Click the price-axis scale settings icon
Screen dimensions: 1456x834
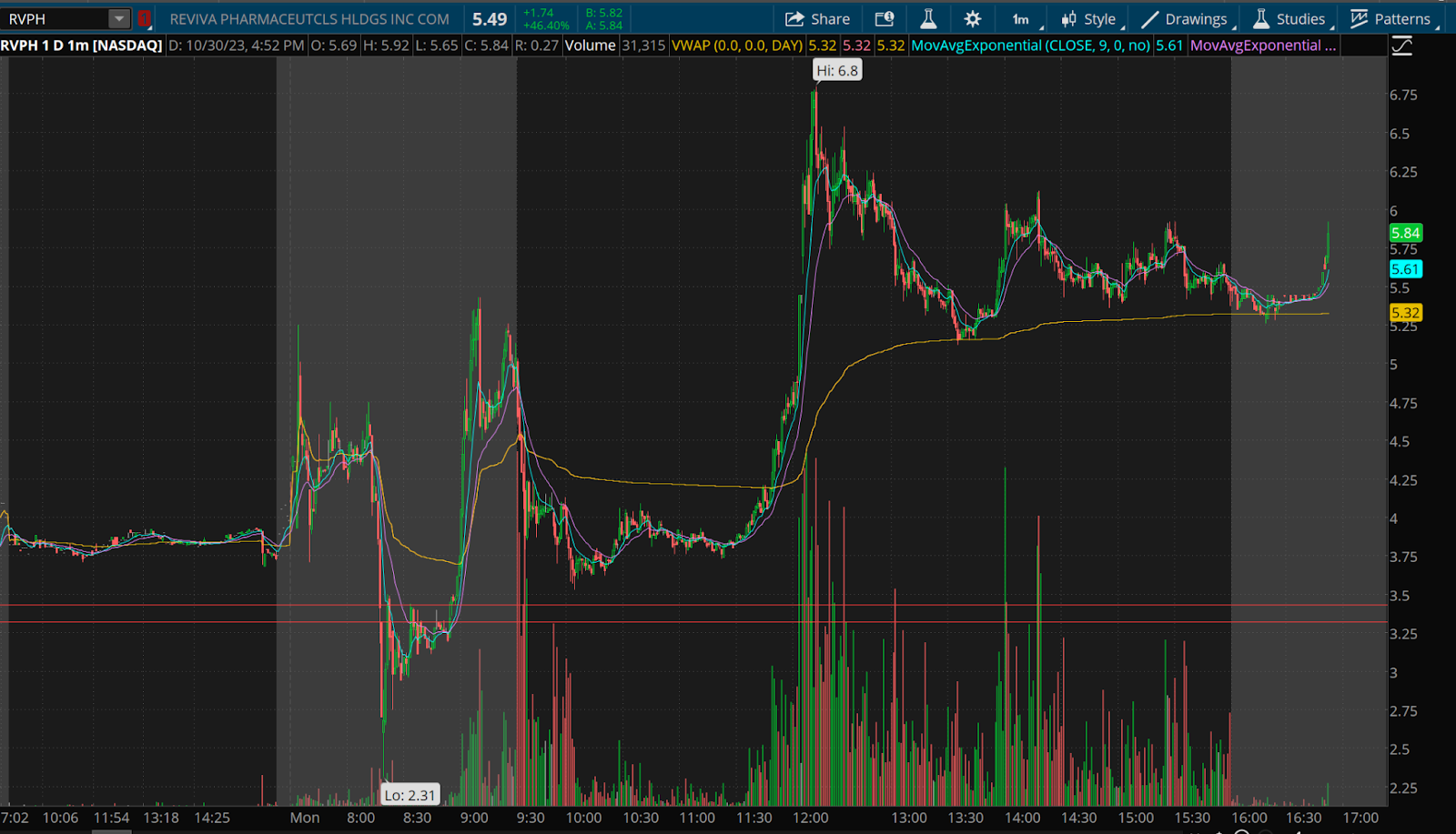1402,45
